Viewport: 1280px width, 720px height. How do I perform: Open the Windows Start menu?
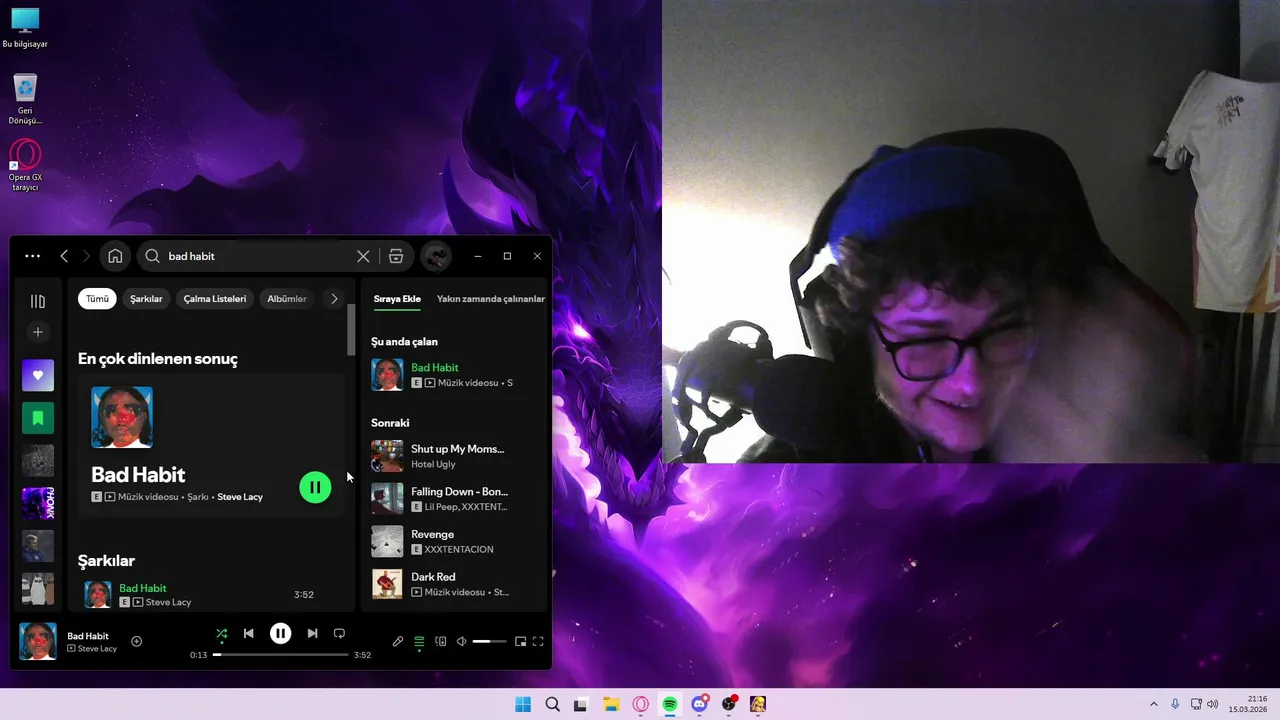[x=523, y=704]
